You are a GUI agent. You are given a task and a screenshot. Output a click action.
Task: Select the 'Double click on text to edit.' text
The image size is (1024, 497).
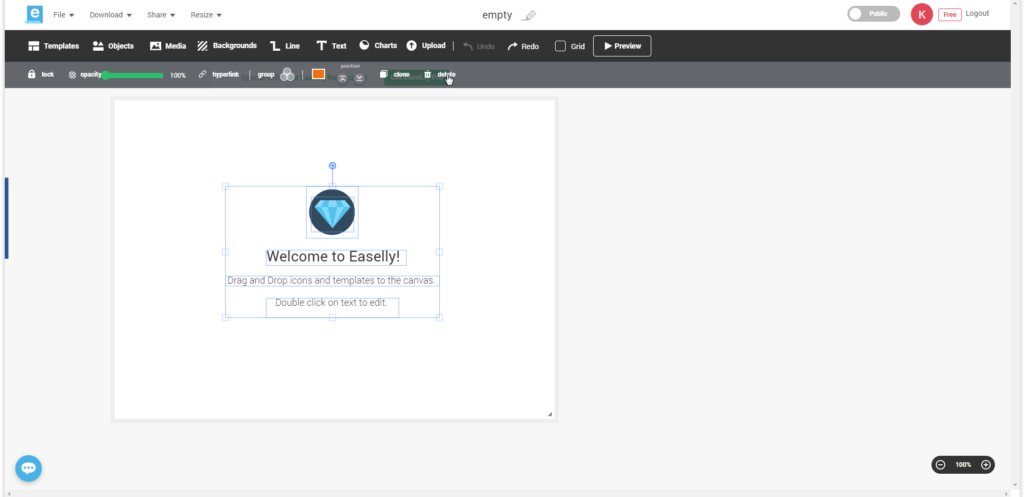332,303
